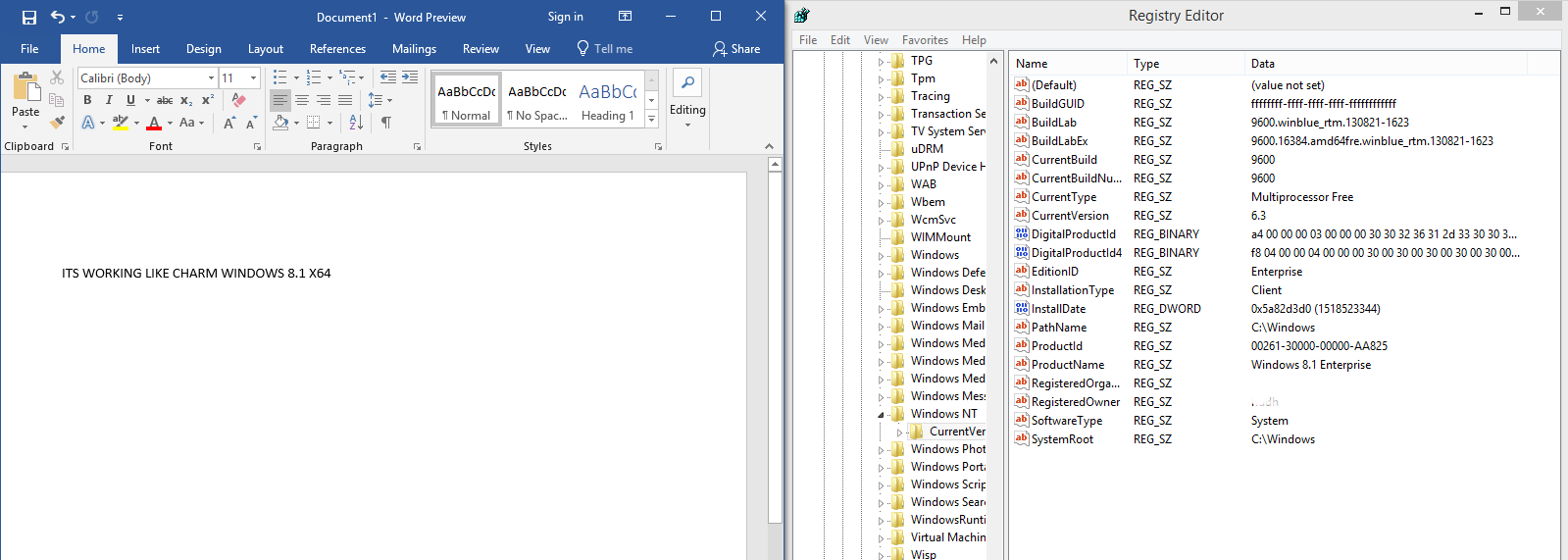
Task: Open the Editing group dropdown
Action: [687, 125]
